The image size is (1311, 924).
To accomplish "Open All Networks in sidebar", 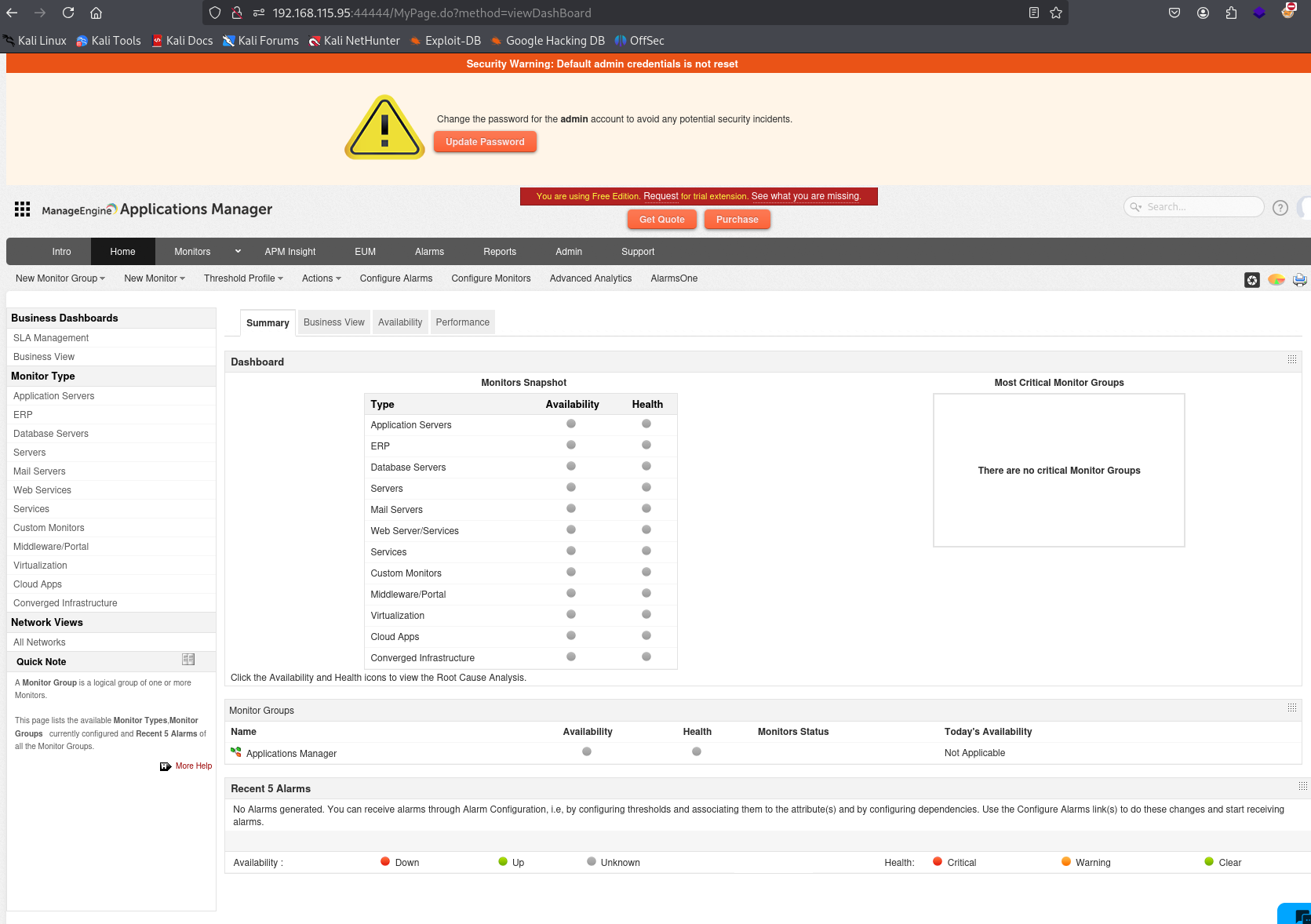I will (39, 642).
